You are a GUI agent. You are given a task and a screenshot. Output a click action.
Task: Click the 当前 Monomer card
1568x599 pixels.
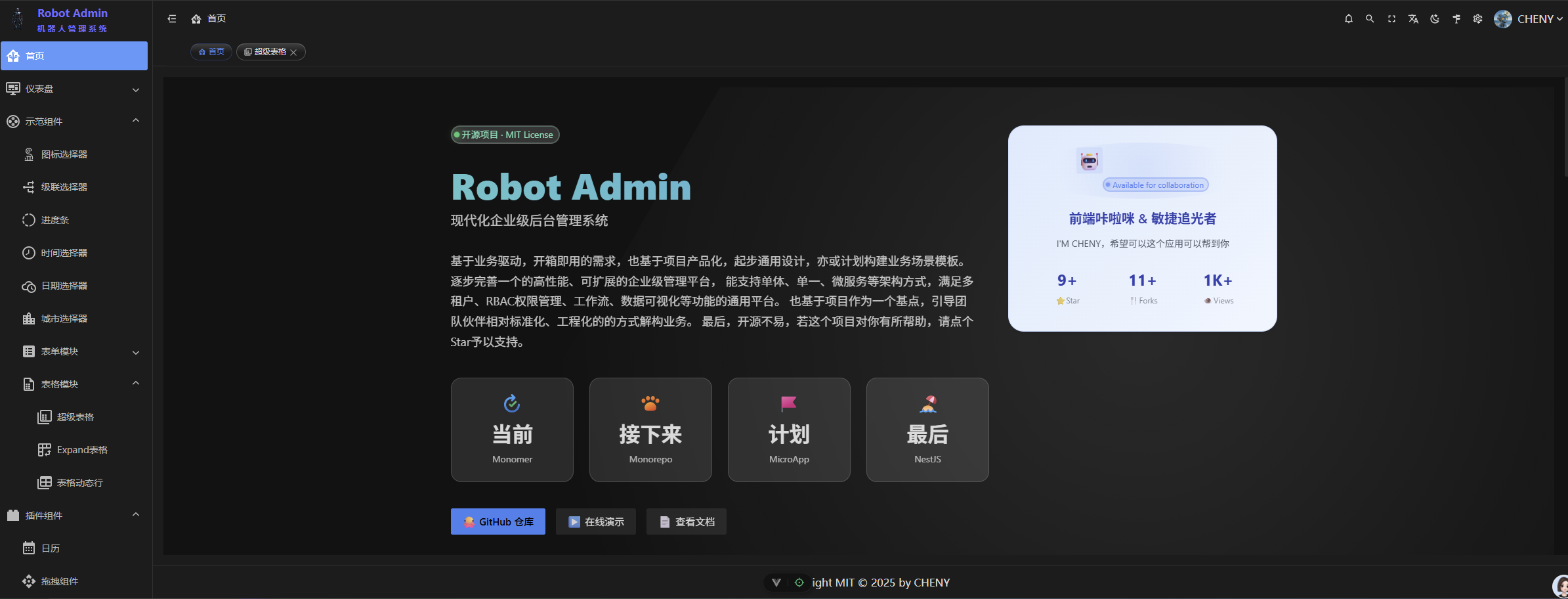pyautogui.click(x=512, y=430)
